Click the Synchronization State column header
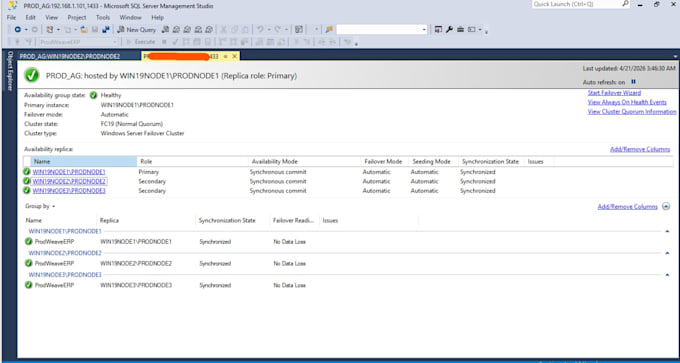 coord(490,161)
